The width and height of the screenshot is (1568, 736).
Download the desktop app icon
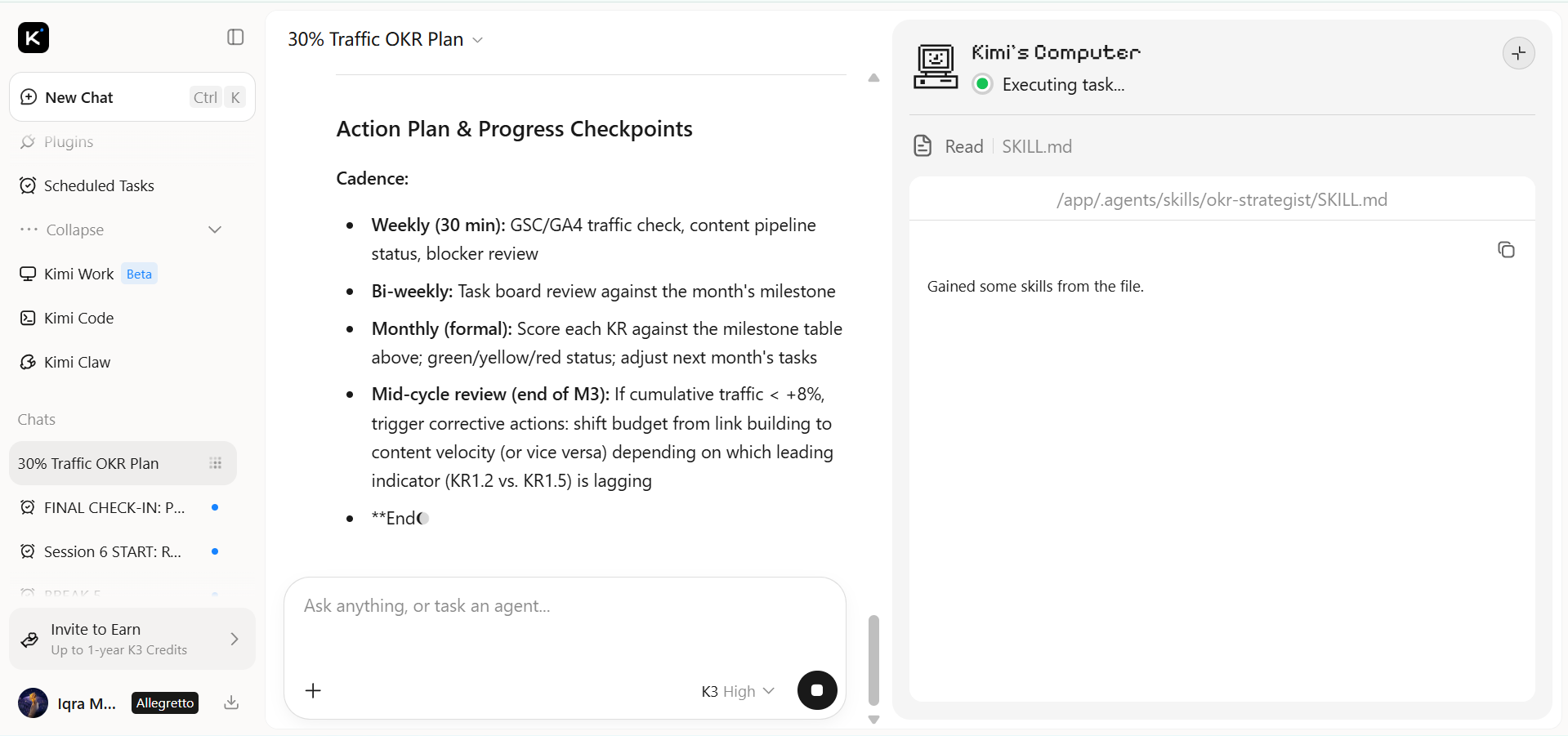pyautogui.click(x=231, y=703)
